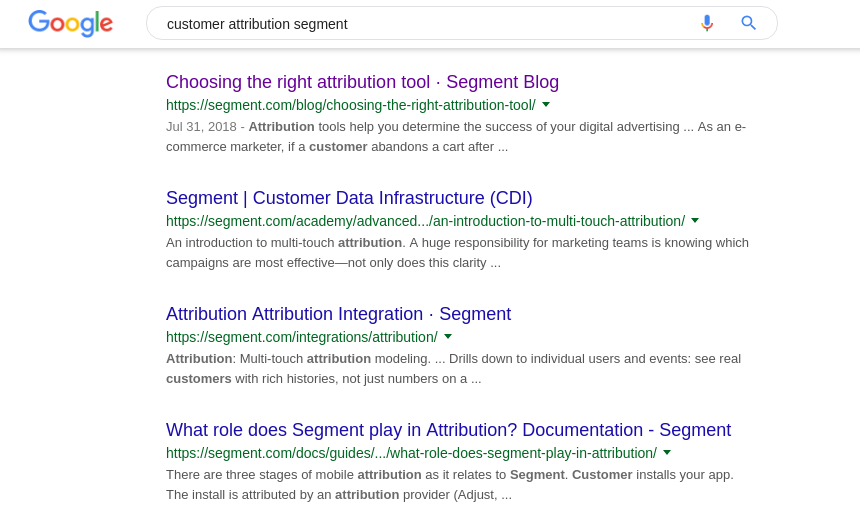This screenshot has width=860, height=524.
Task: Click the 'Multi-touch attribution modeling' snippet text
Action: tap(454, 369)
